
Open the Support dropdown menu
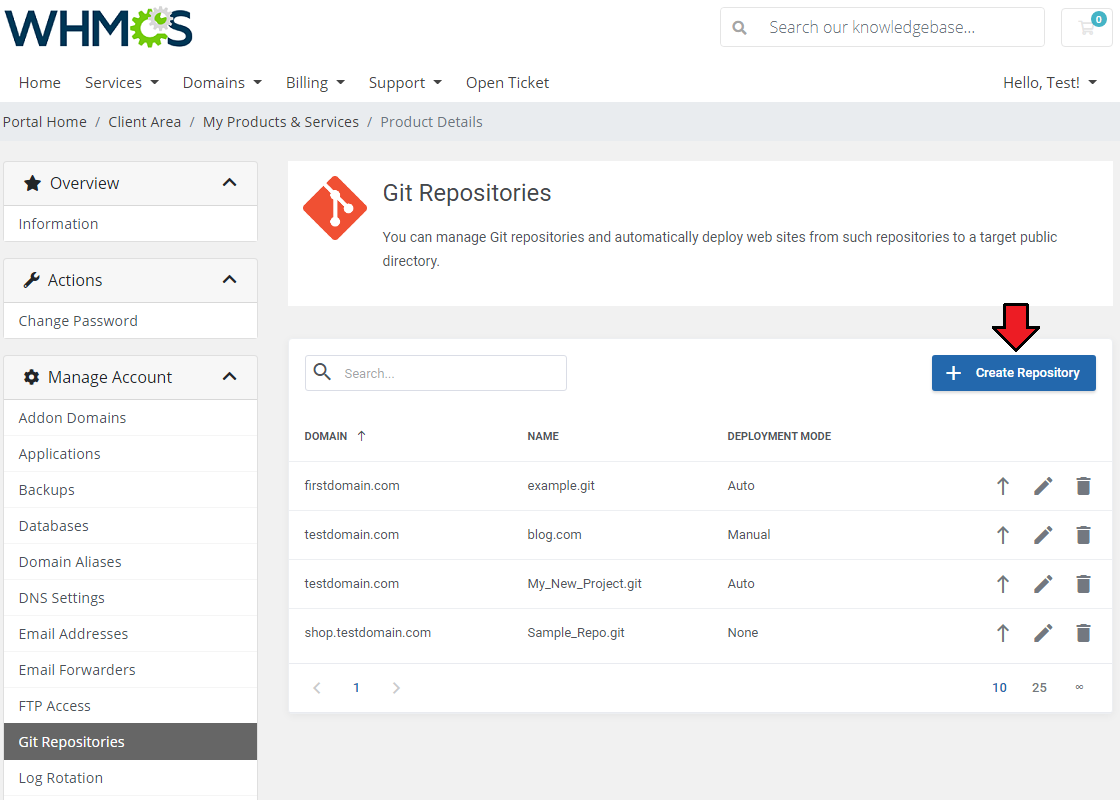[x=405, y=83]
